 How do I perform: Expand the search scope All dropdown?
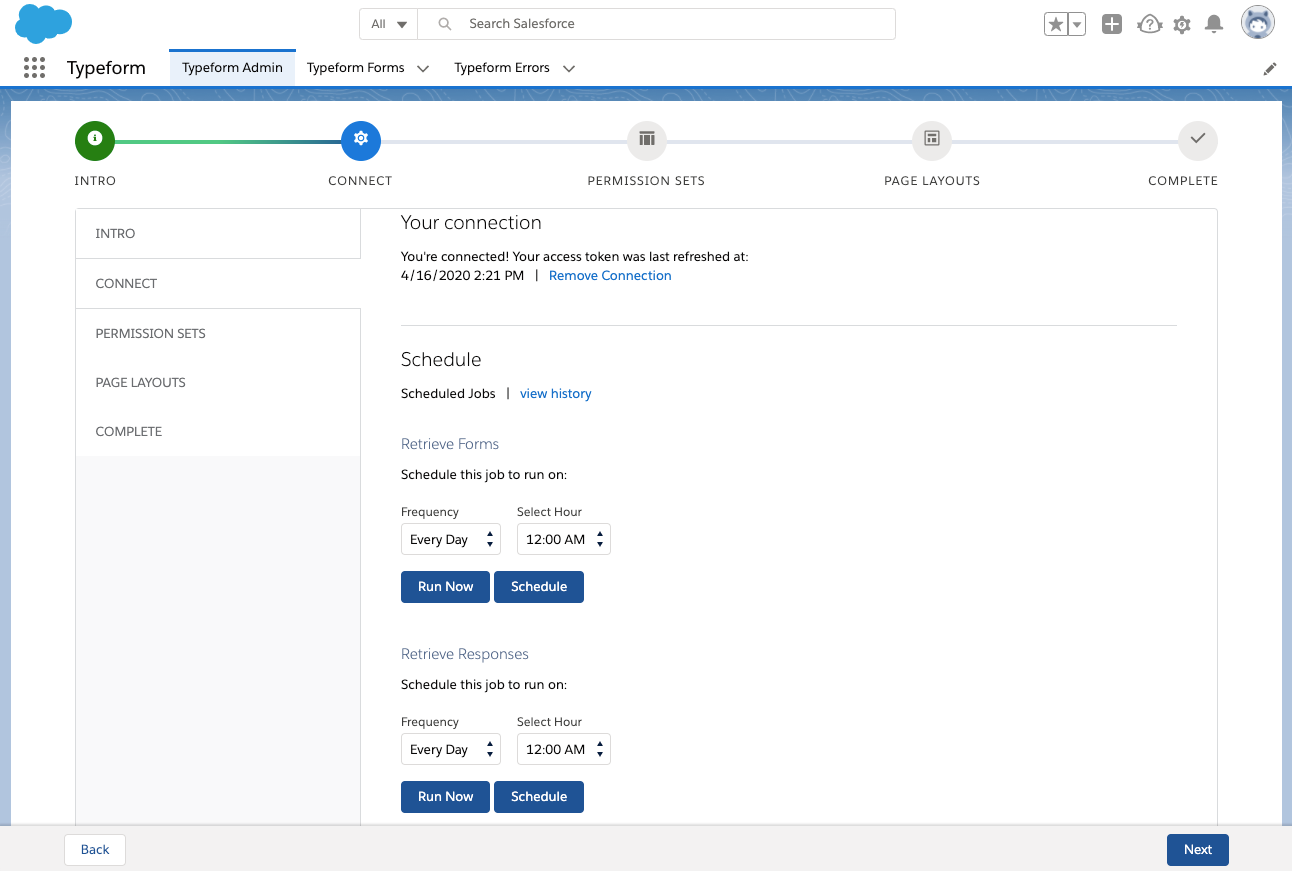[389, 24]
